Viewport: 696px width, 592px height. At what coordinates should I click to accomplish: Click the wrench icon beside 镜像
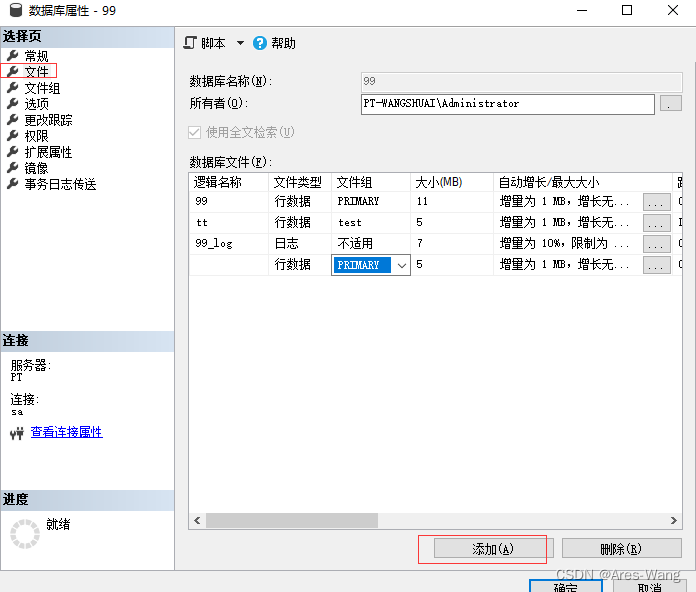pos(12,167)
